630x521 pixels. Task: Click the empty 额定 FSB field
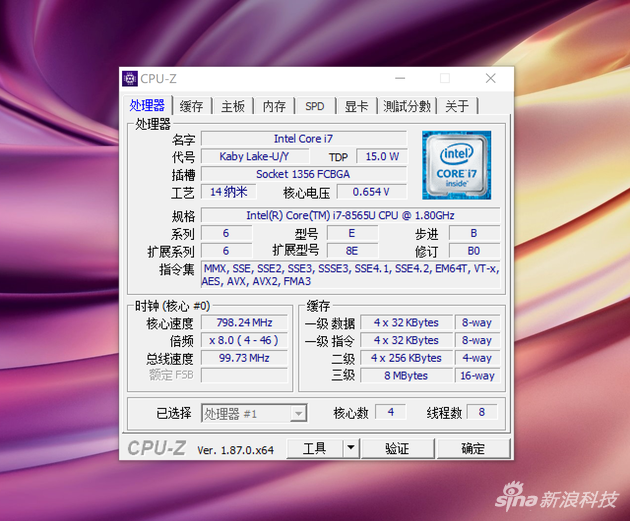[x=244, y=376]
